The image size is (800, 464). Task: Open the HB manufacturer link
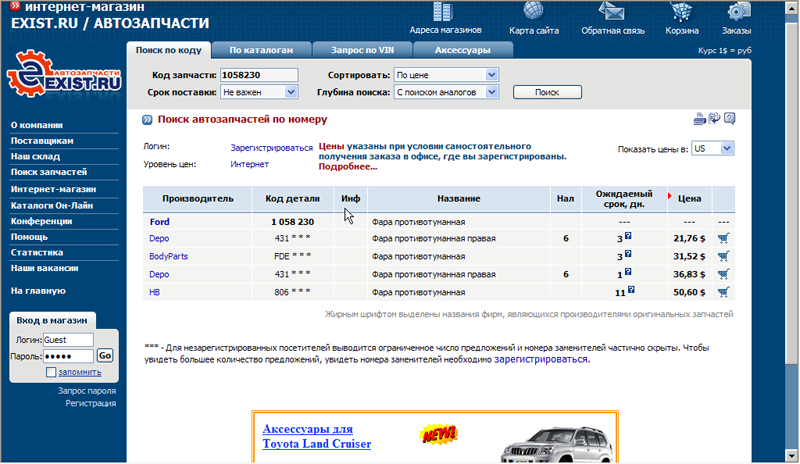click(x=154, y=292)
